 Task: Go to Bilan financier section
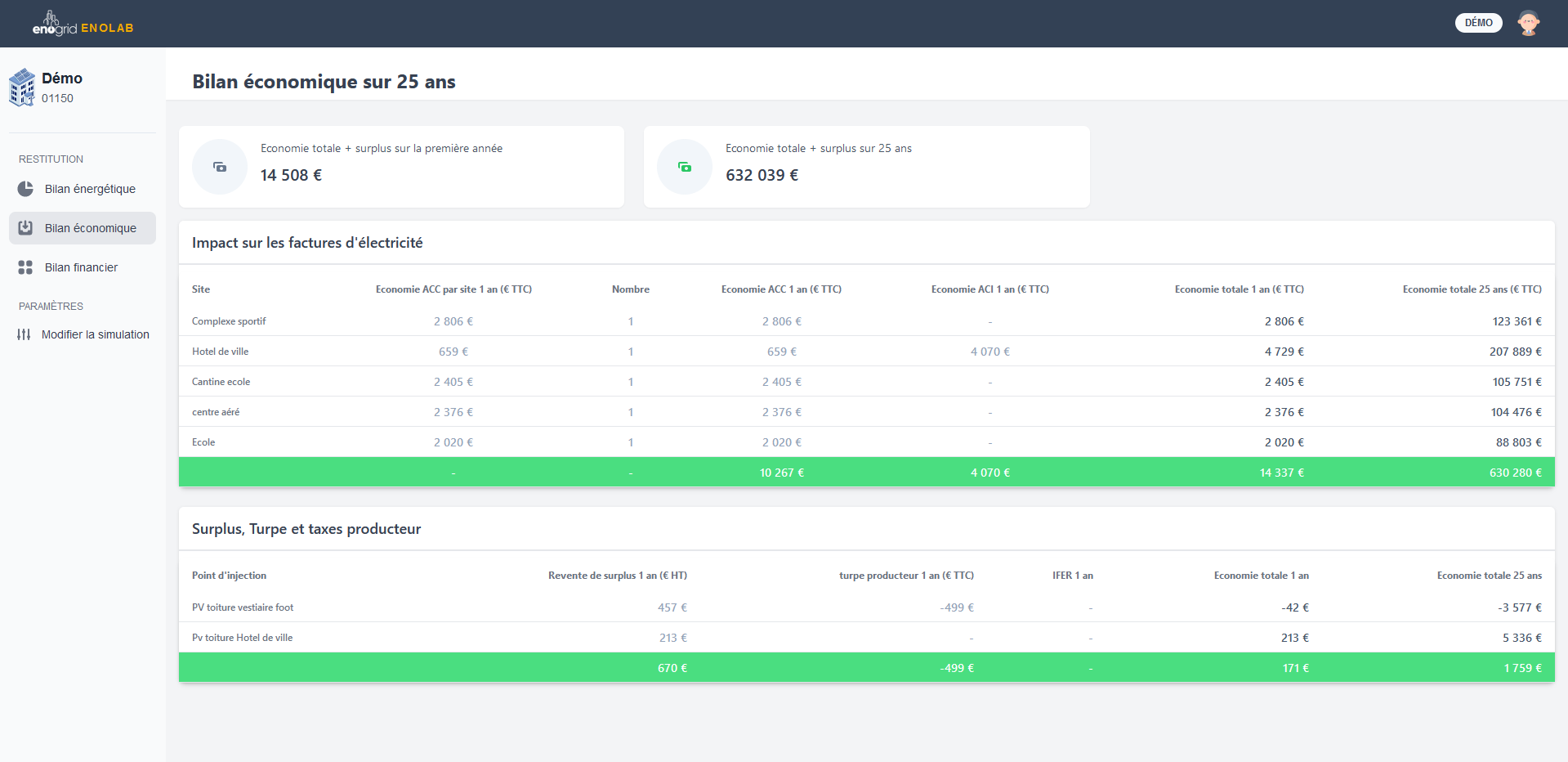(81, 267)
